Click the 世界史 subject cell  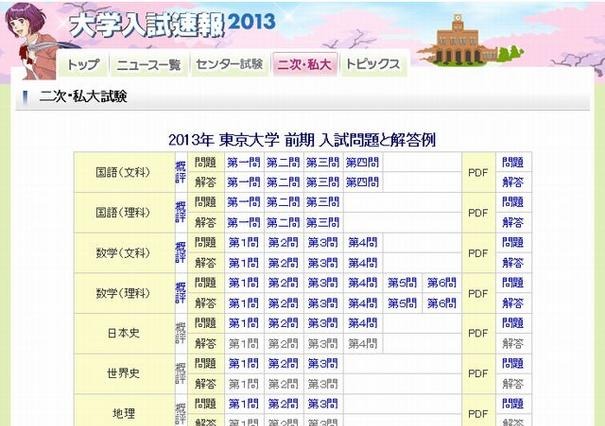[124, 374]
